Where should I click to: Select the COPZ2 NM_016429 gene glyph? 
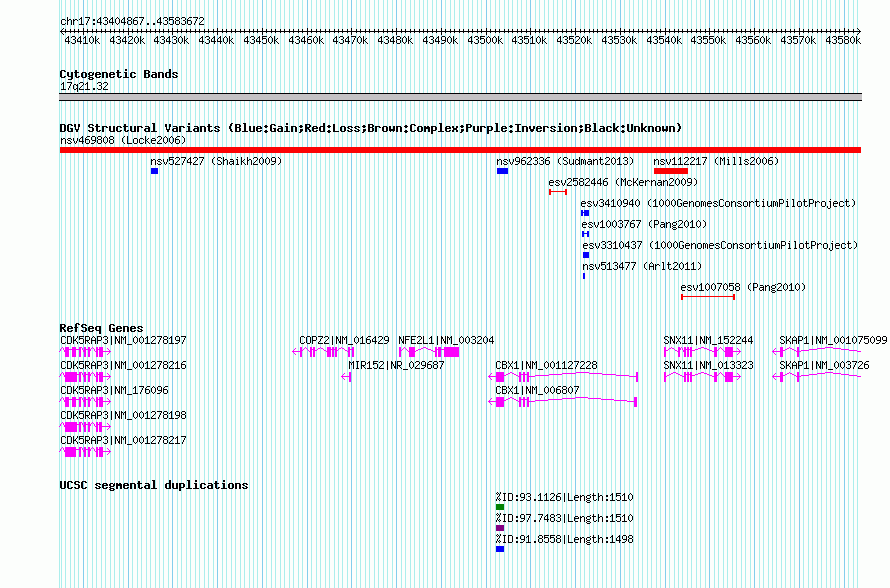point(323,352)
